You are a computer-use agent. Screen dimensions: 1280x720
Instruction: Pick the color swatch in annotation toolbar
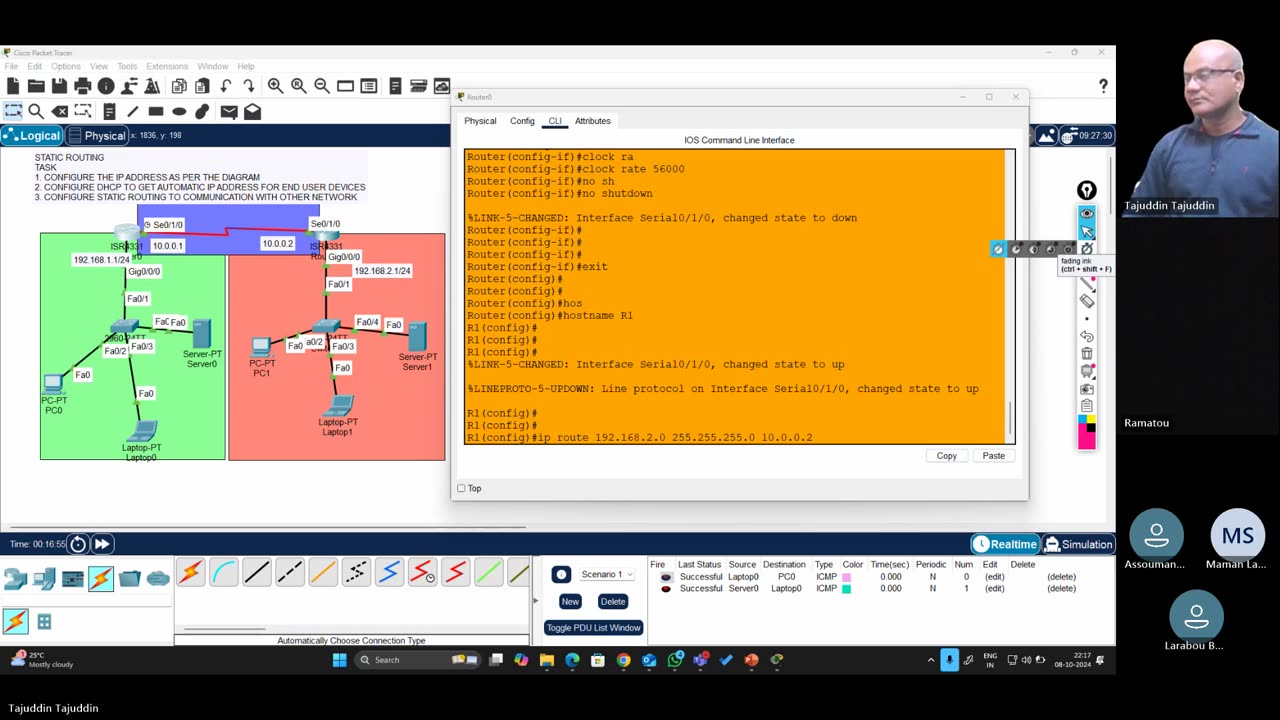click(1087, 433)
